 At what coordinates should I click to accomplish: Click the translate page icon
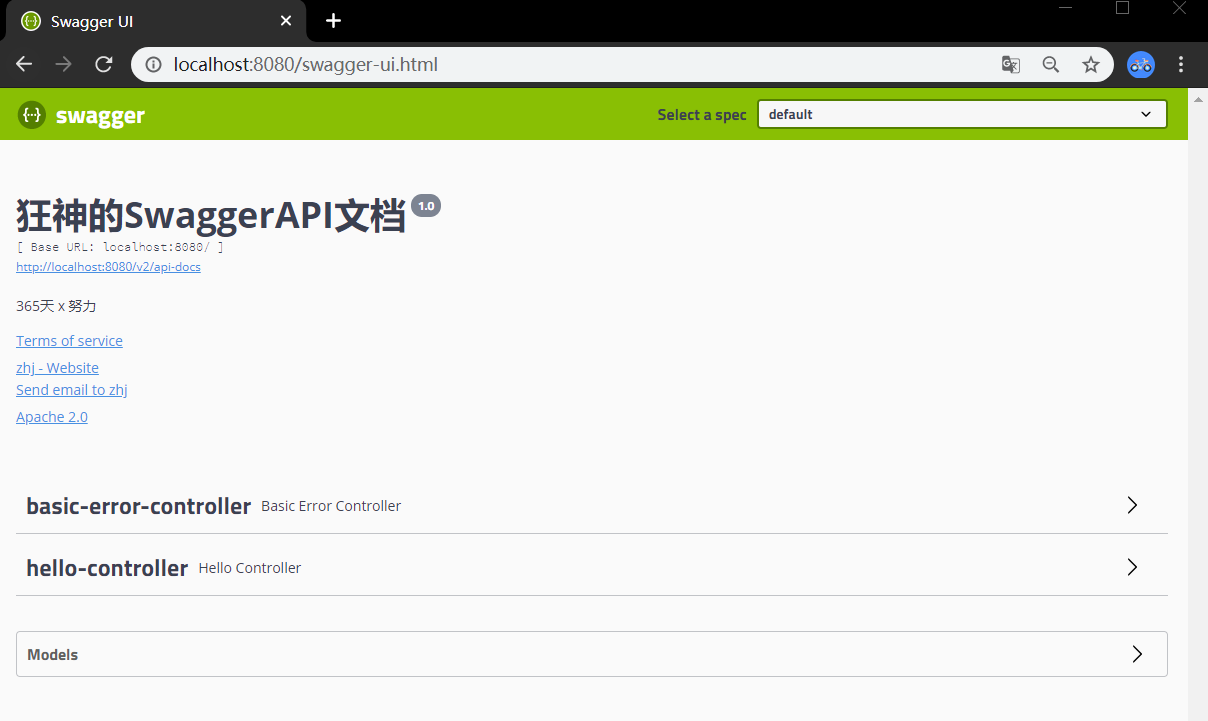pos(1011,65)
